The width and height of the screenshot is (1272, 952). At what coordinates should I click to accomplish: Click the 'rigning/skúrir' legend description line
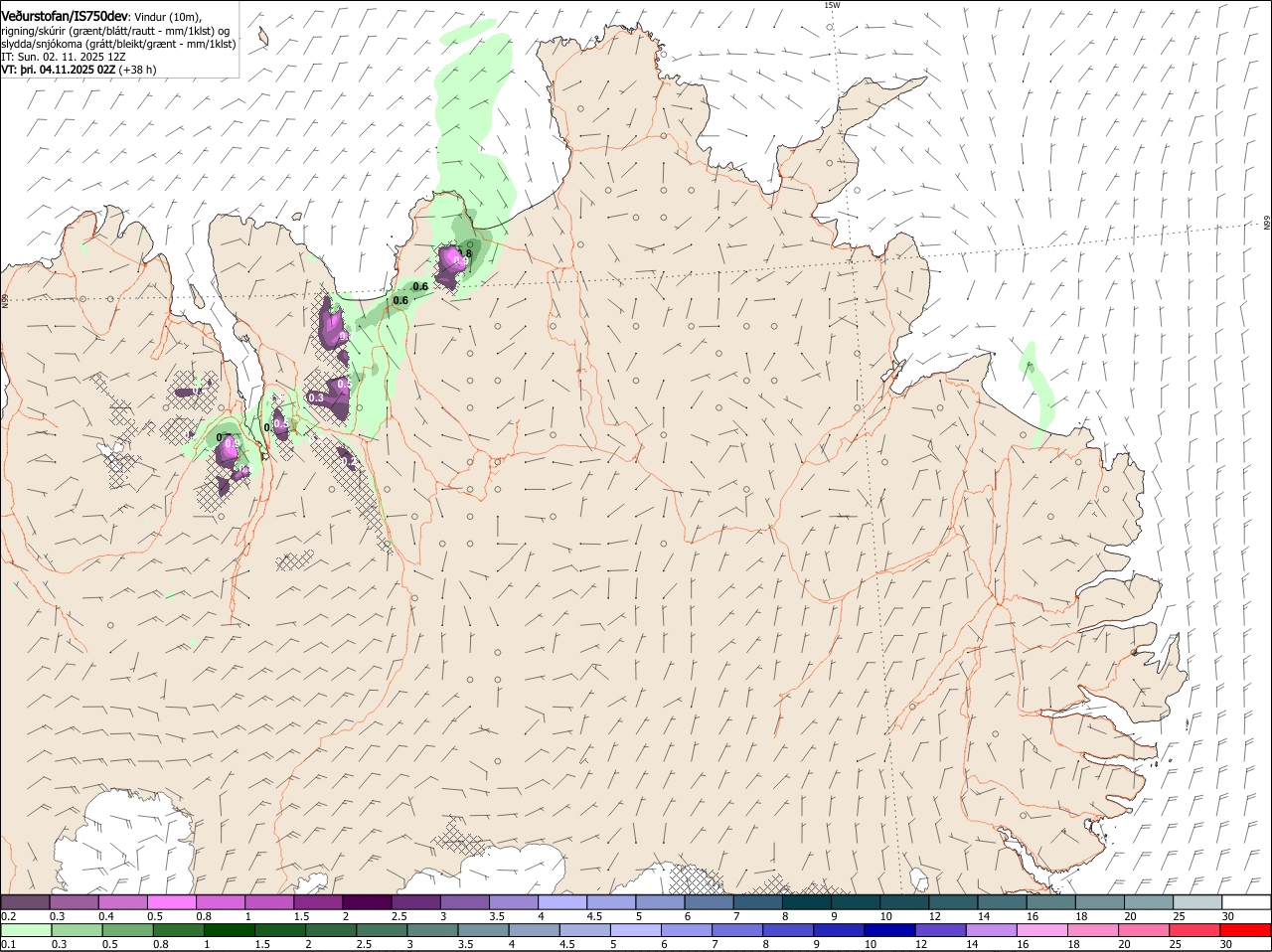117,31
